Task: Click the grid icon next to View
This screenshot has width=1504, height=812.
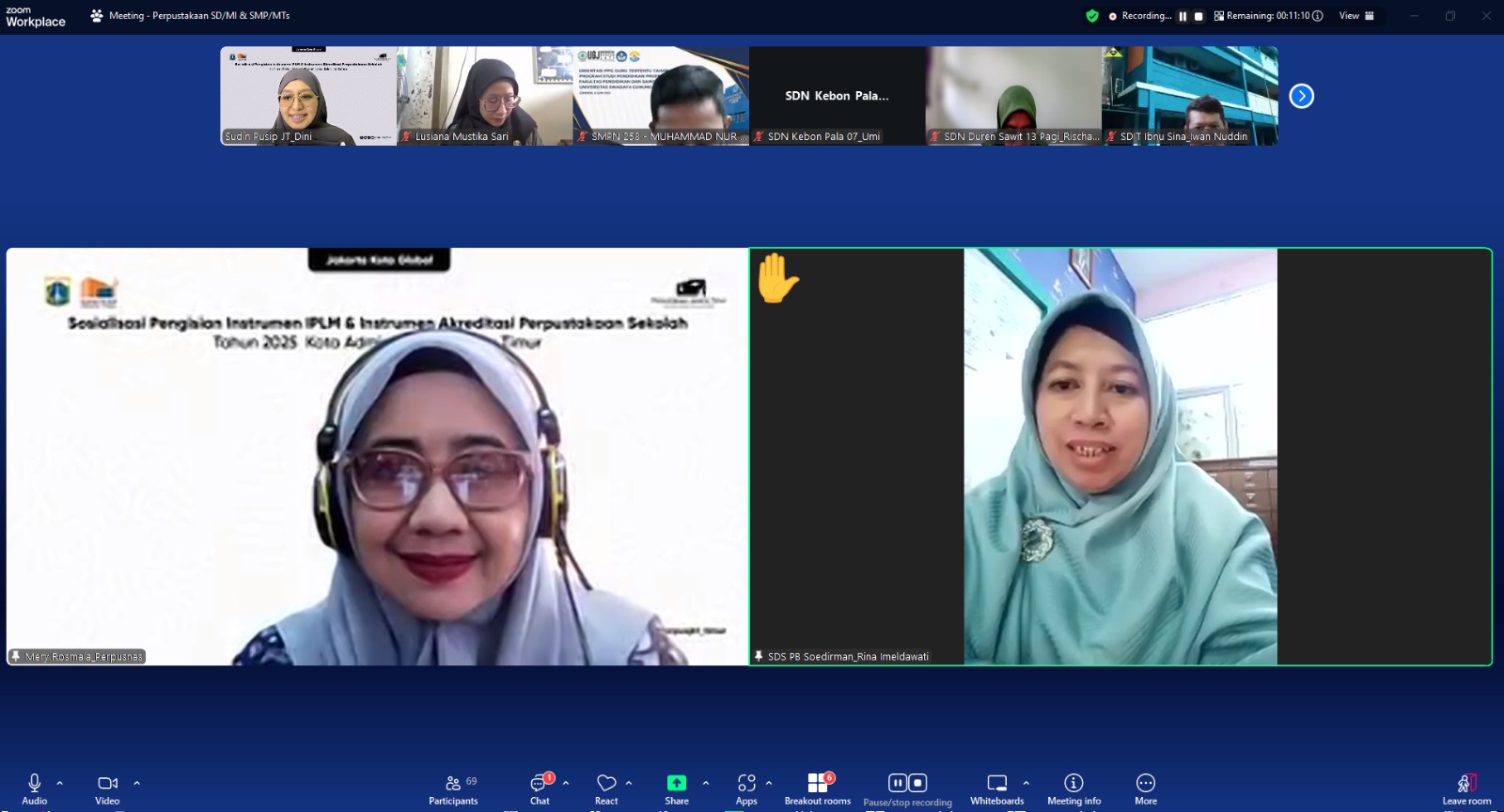Action: coord(1370,16)
